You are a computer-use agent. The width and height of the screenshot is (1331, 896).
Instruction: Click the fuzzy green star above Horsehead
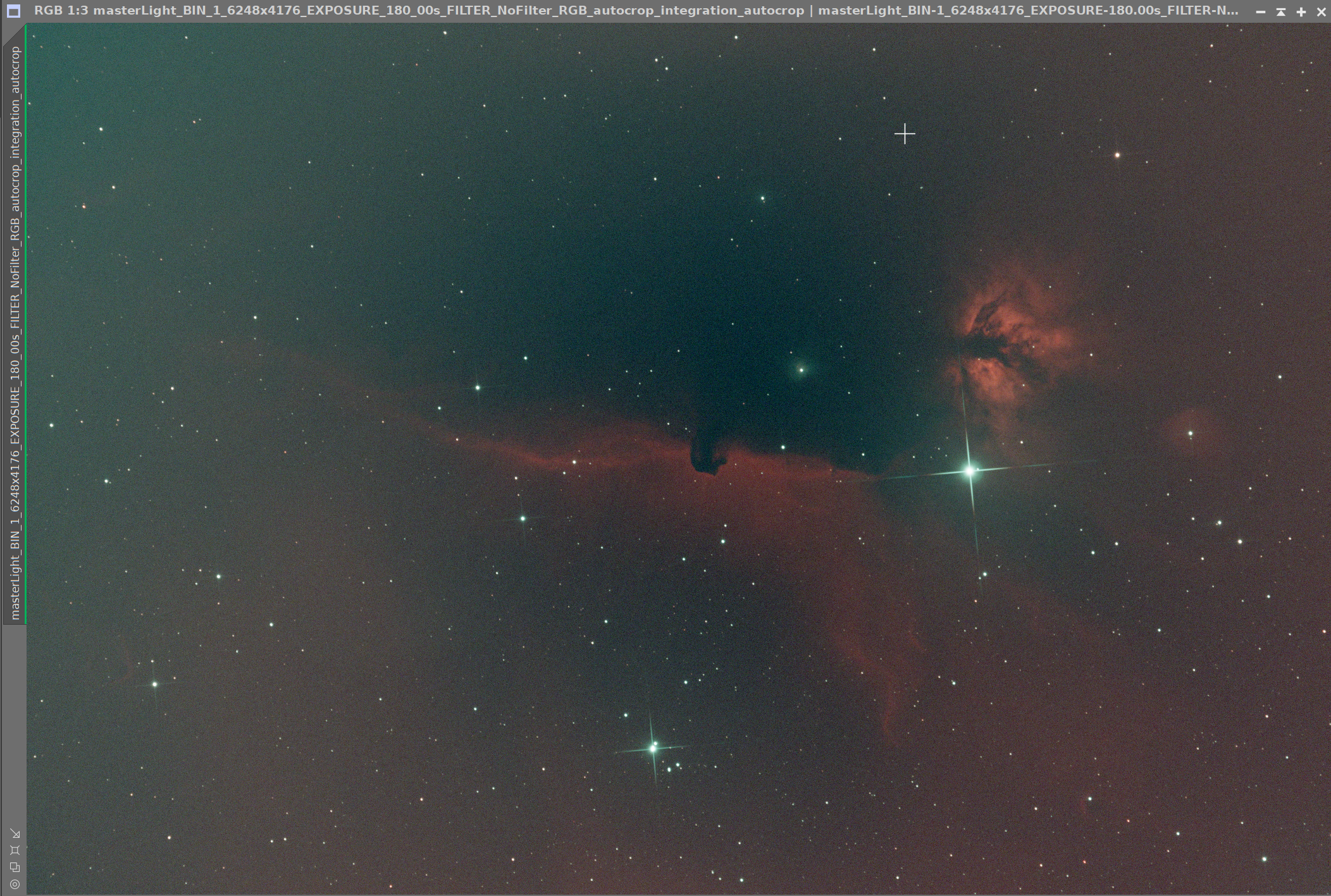(x=801, y=370)
